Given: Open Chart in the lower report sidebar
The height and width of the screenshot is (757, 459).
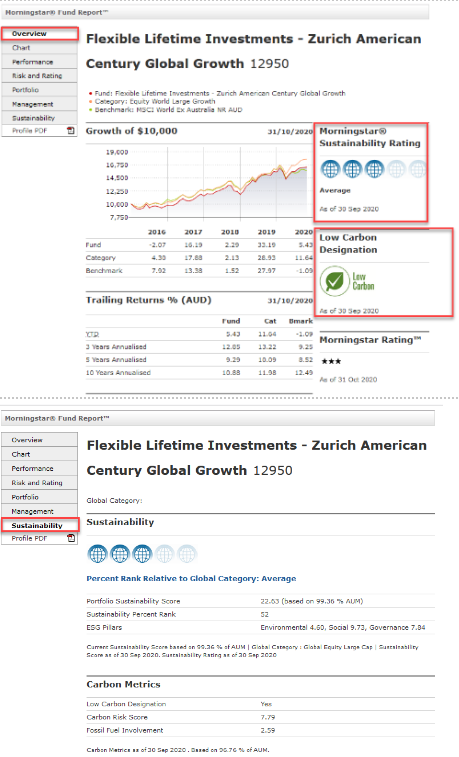Looking at the screenshot, I should tap(39, 454).
